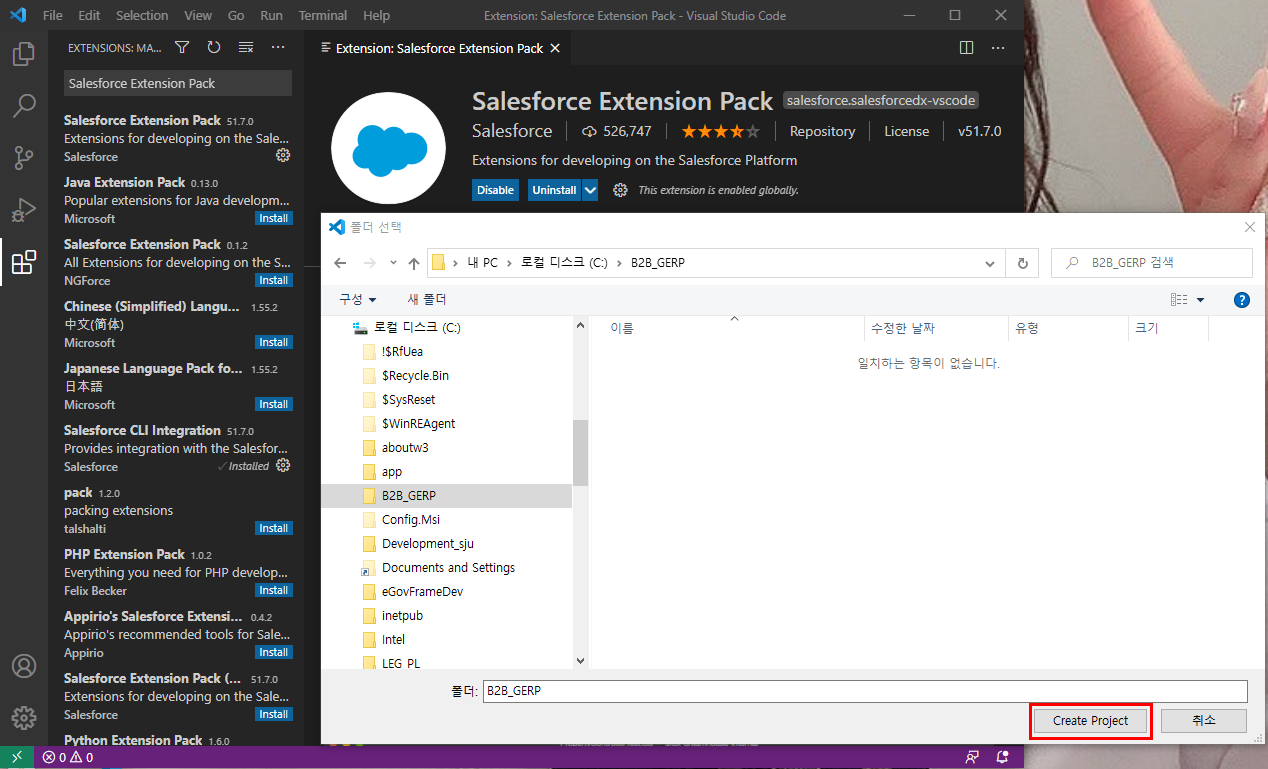Image resolution: width=1268 pixels, height=769 pixels.
Task: Open the Help menu
Action: [x=376, y=15]
